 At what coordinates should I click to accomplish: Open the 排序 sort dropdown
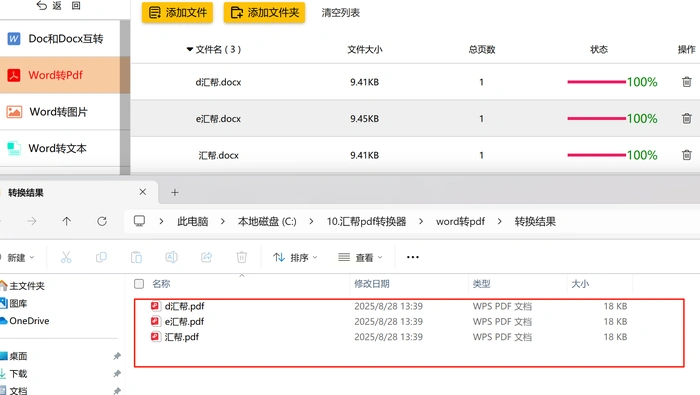coord(295,258)
